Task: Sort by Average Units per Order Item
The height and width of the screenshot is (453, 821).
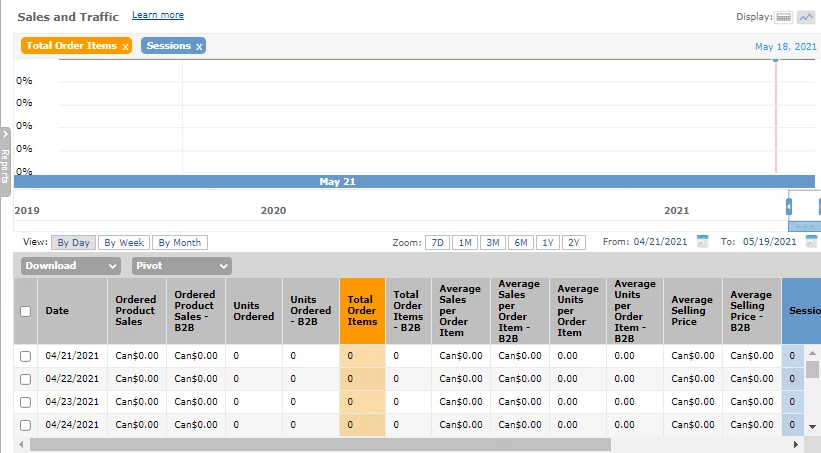Action: click(578, 311)
